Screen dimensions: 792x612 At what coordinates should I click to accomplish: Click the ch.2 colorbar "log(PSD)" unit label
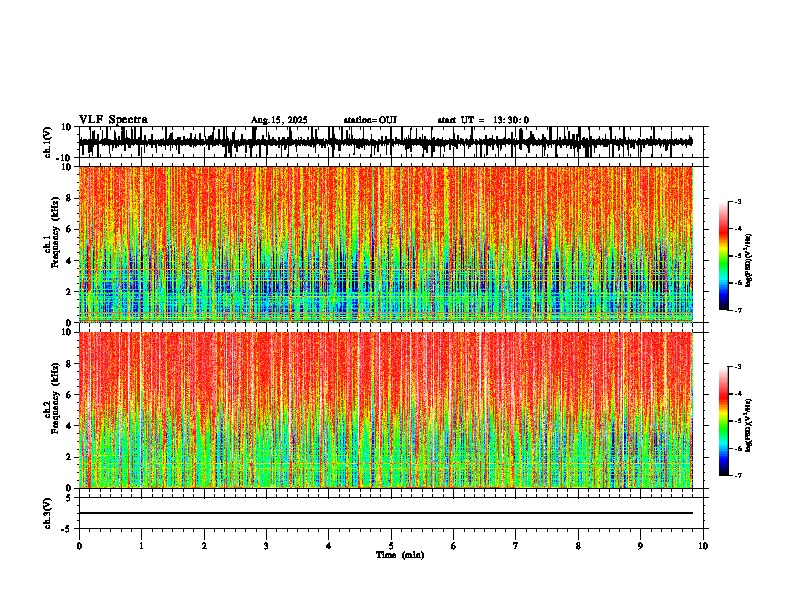(x=748, y=425)
